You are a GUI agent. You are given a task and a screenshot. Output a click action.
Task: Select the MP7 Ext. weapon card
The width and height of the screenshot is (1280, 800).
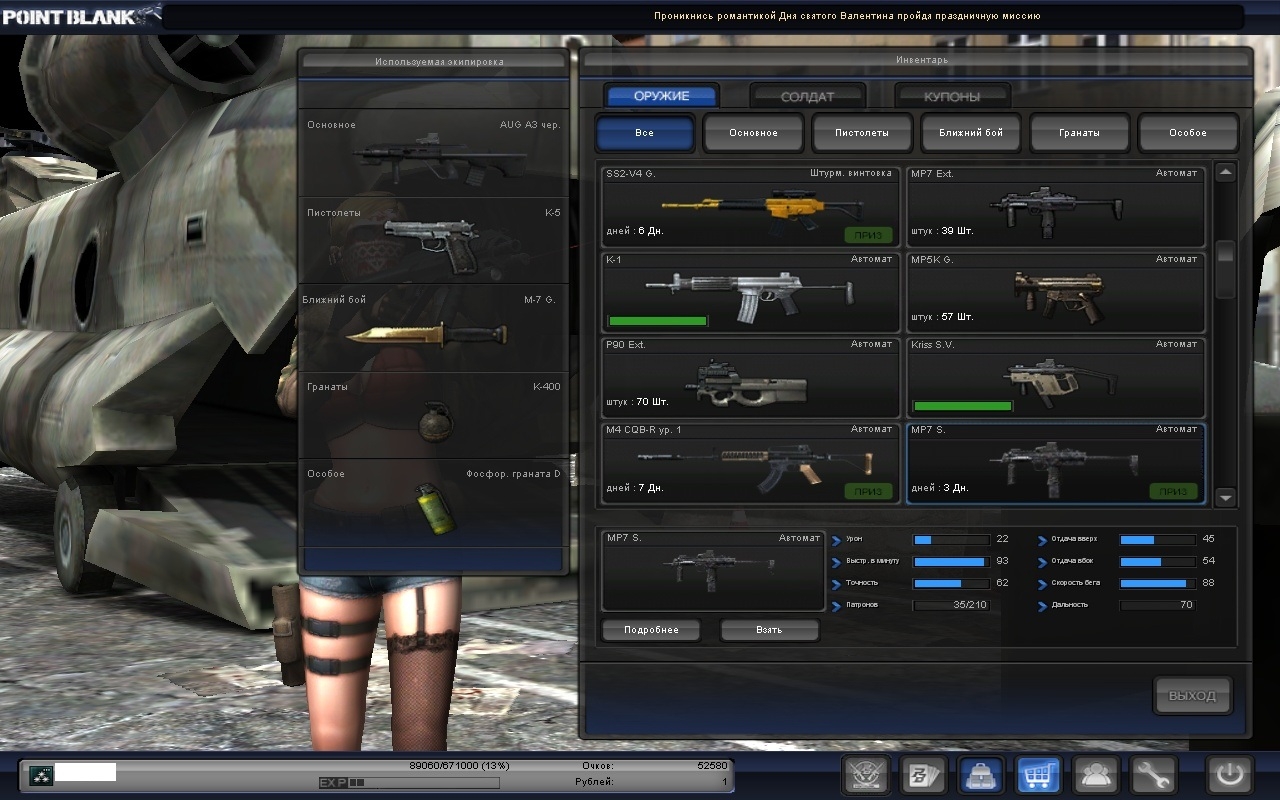[1055, 206]
